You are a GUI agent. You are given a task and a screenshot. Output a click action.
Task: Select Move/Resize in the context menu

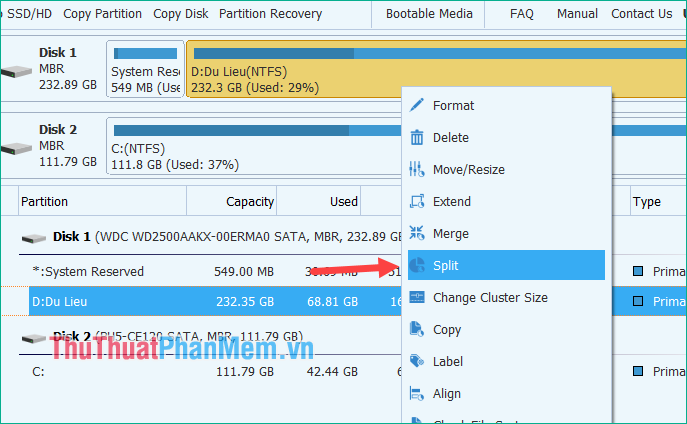coord(506,169)
